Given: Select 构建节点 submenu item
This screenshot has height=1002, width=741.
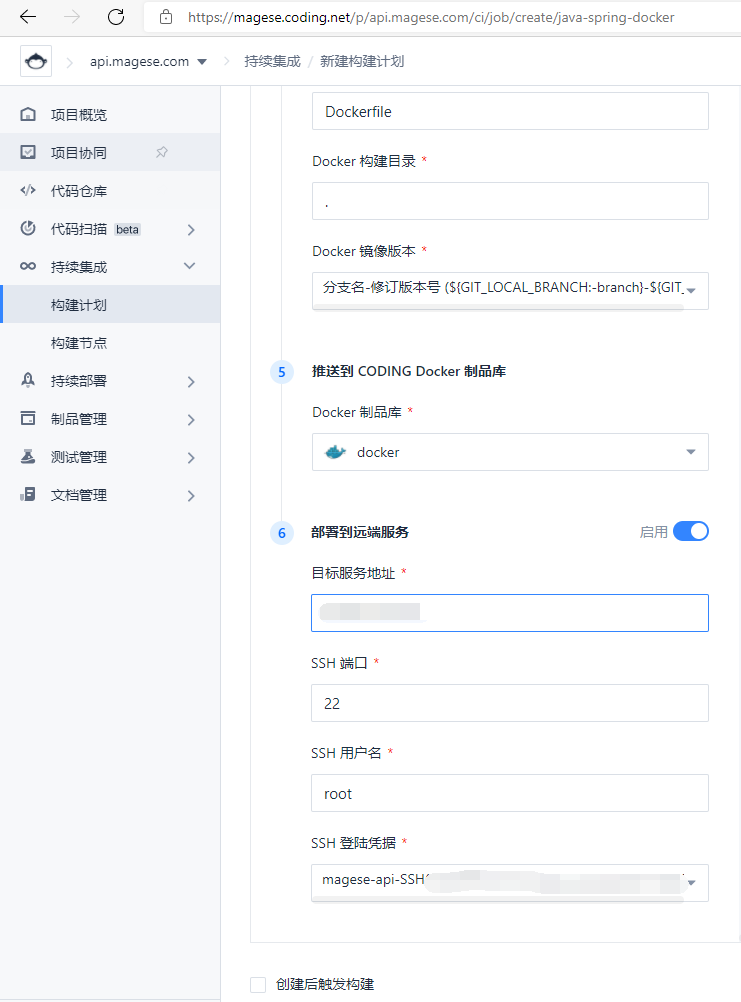Looking at the screenshot, I should pyautogui.click(x=110, y=343).
